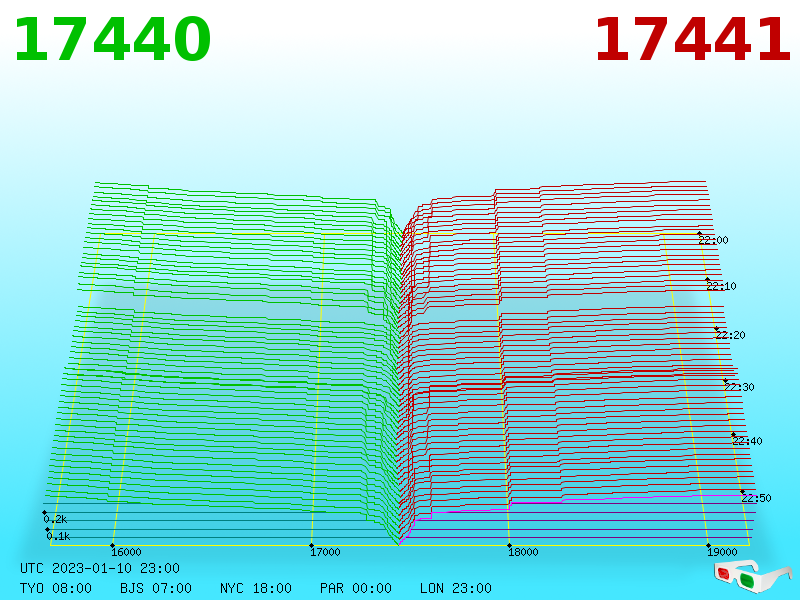
Task: Click the 22:30 time axis label
Action: pos(739,387)
